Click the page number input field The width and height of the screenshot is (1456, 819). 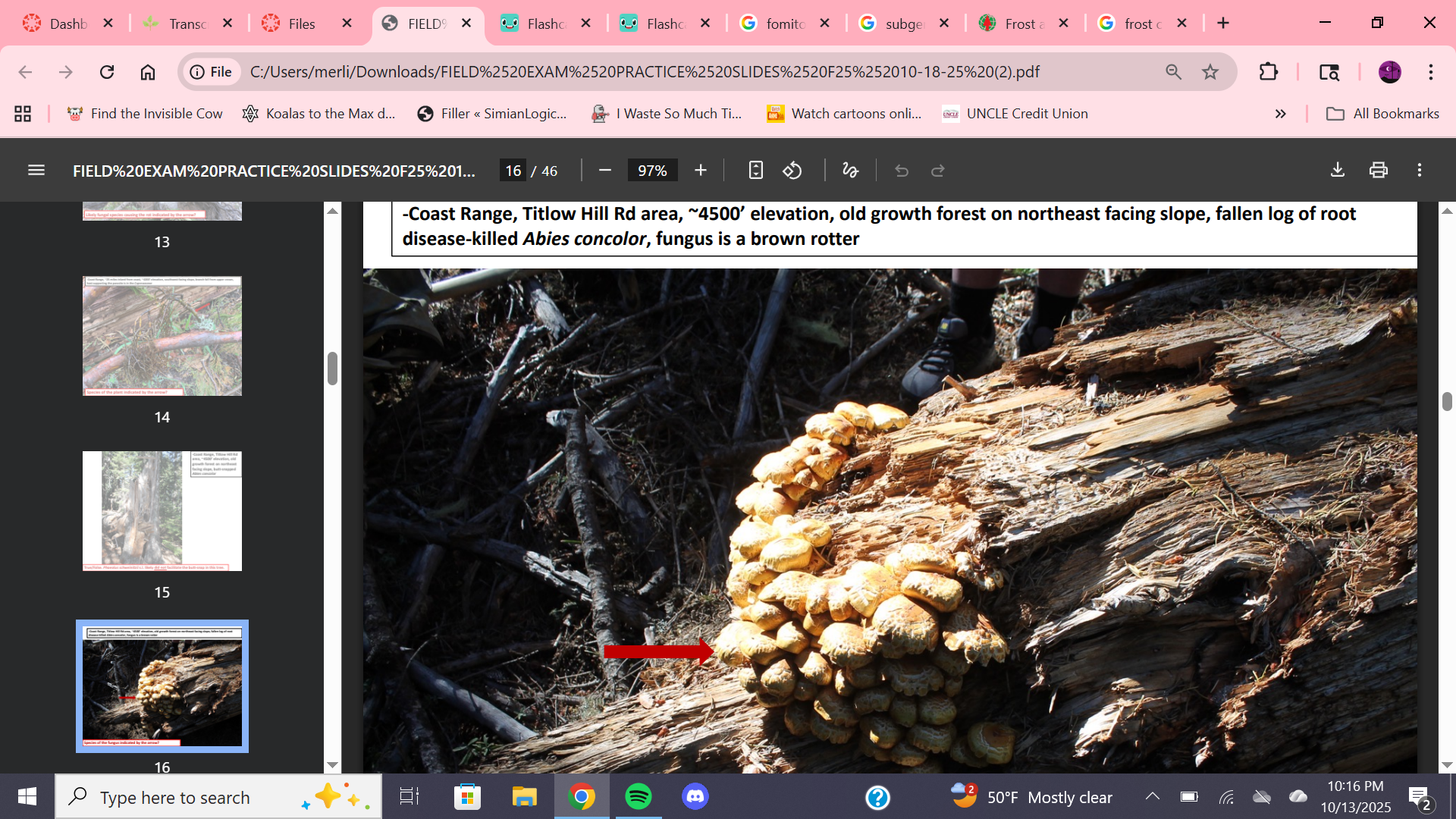513,171
